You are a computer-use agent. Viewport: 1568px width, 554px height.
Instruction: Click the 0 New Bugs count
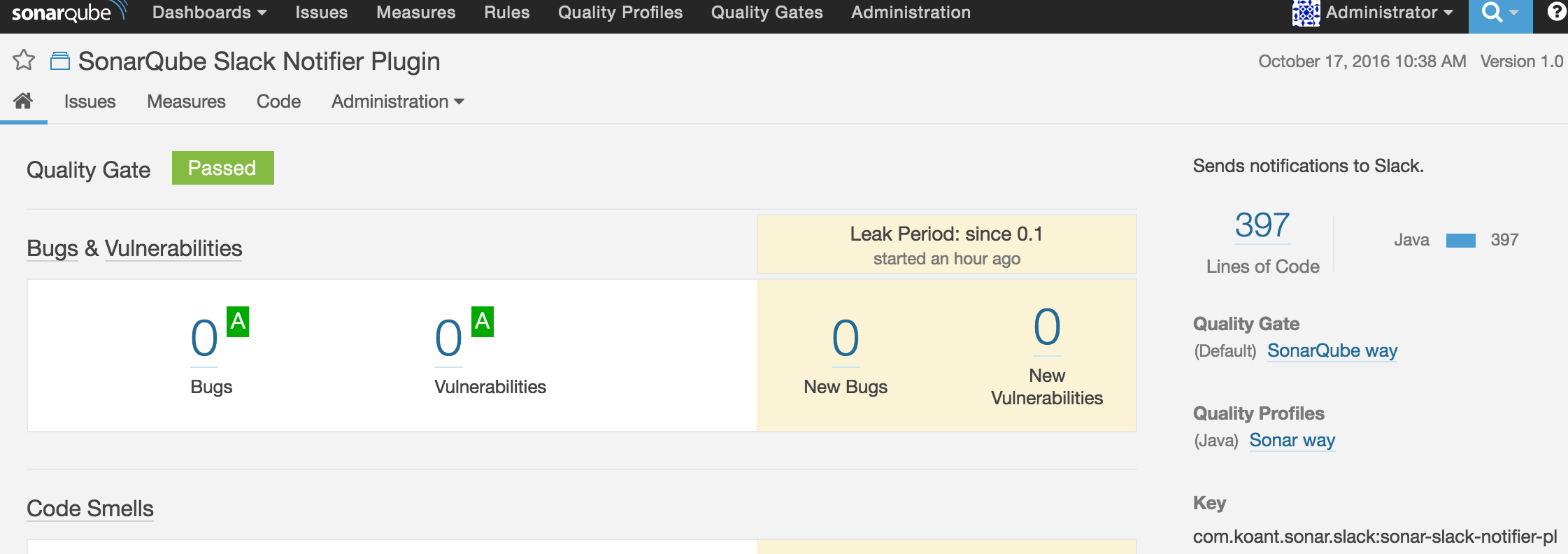tap(846, 339)
